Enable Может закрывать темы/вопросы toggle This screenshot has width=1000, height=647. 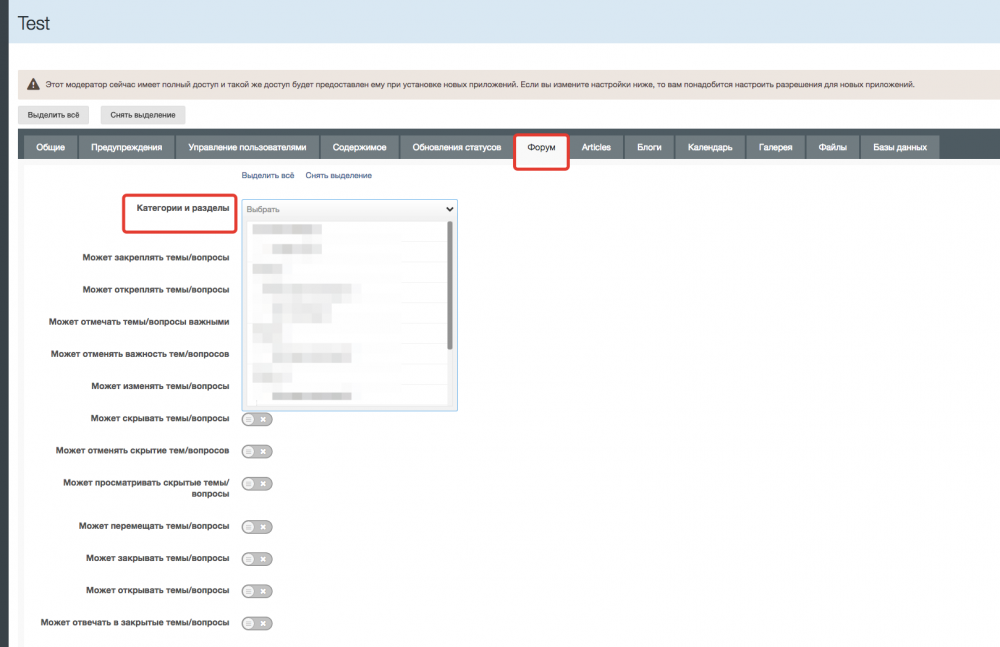click(257, 558)
